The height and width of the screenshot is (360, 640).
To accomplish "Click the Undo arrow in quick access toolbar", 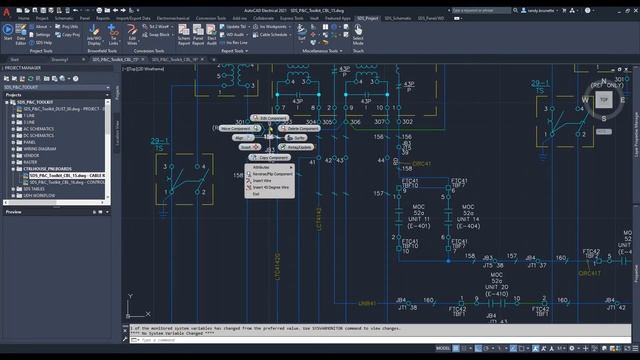I will pyautogui.click(x=76, y=10).
